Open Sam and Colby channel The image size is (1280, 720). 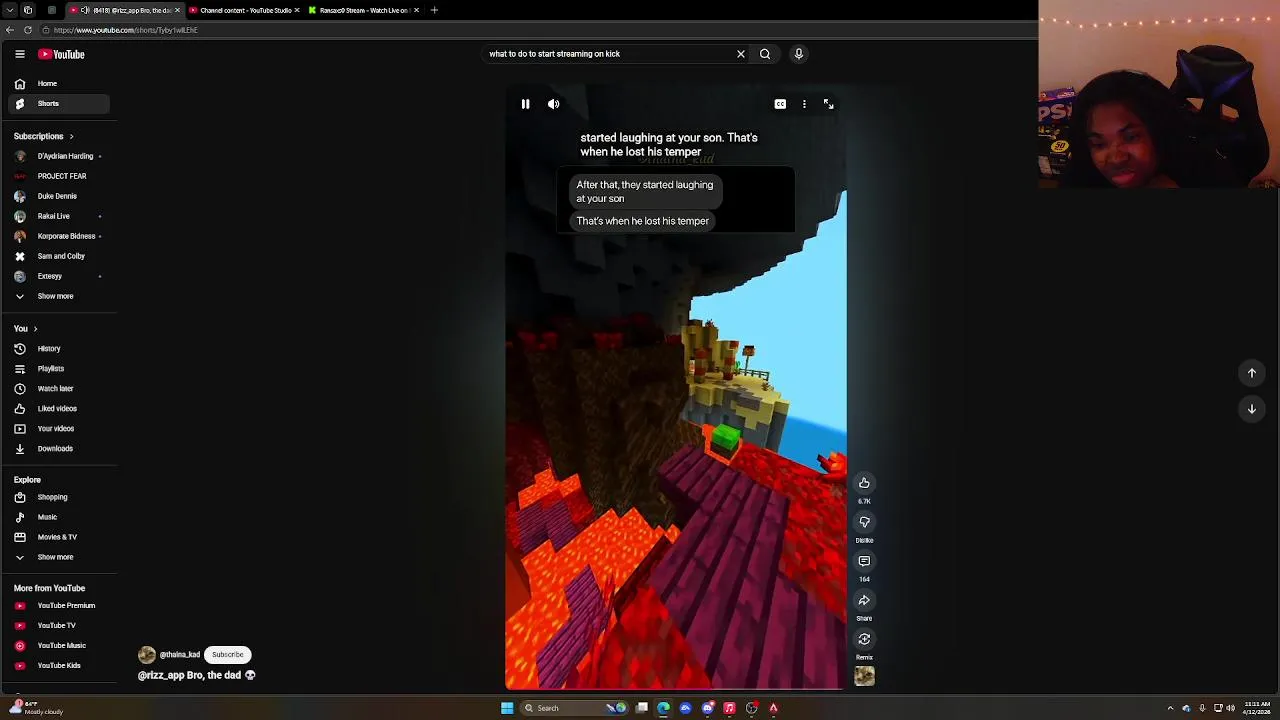point(61,256)
